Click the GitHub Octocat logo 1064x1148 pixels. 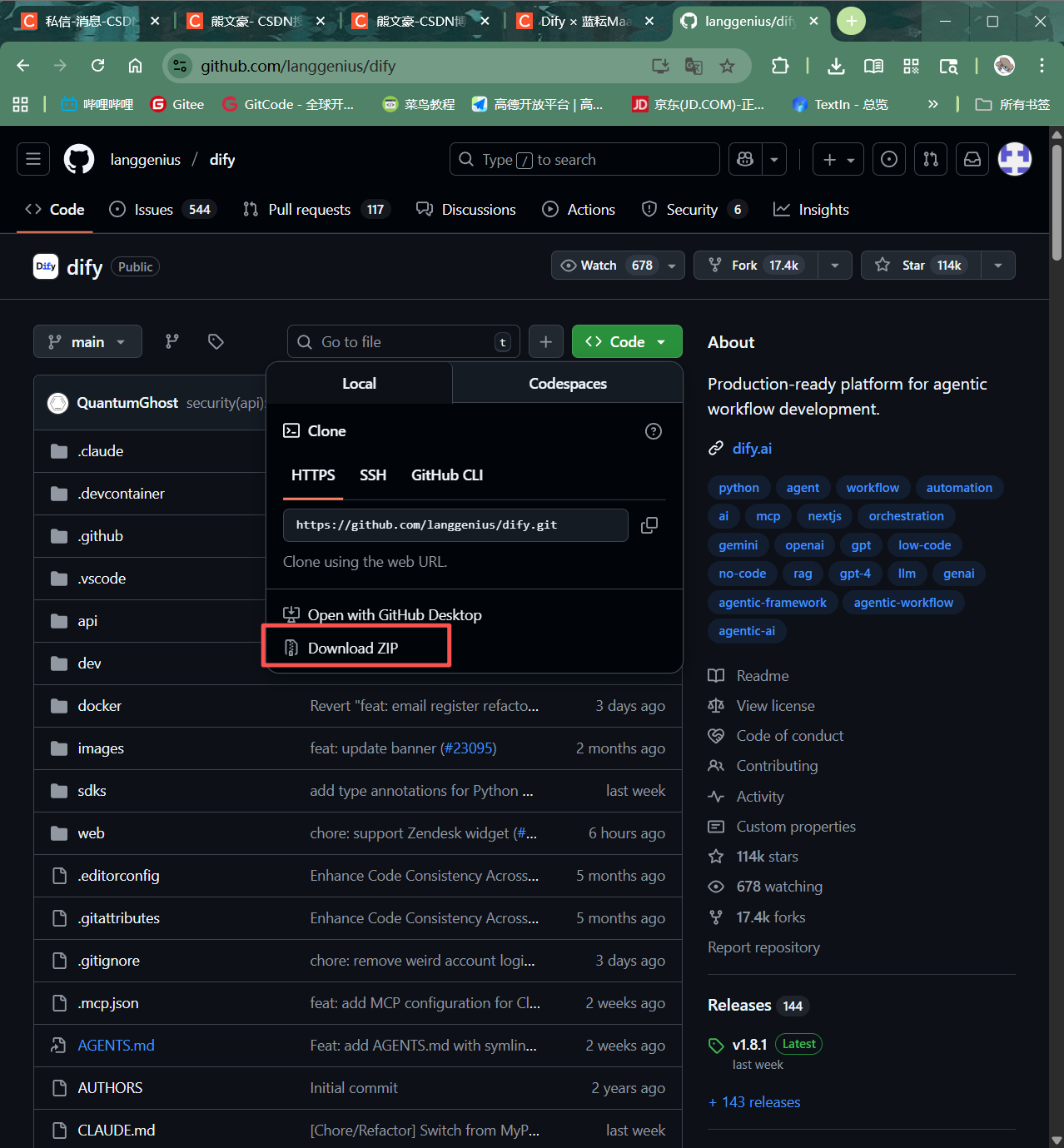pyautogui.click(x=79, y=159)
